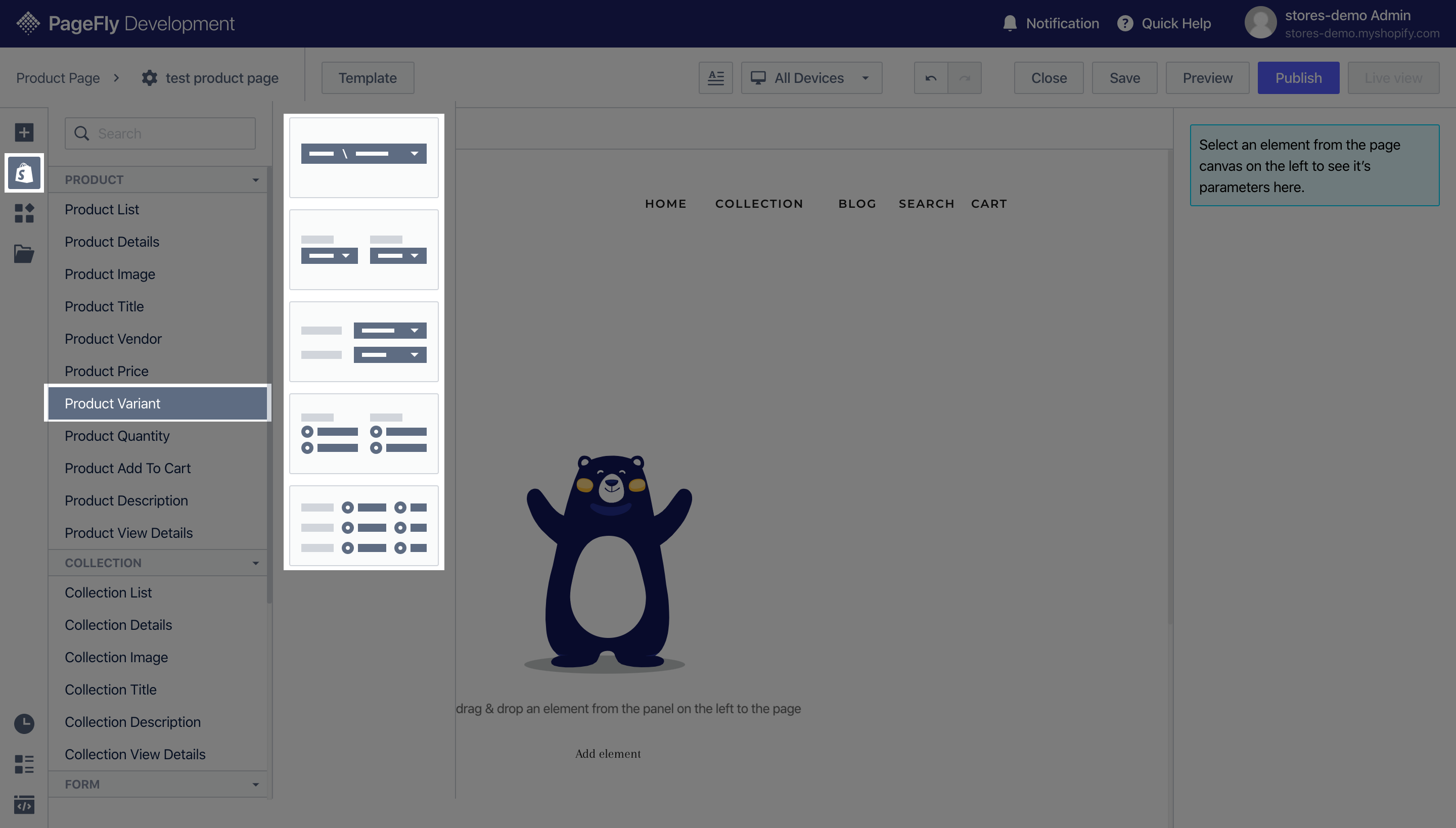Select Product Add To Cart element

click(158, 469)
